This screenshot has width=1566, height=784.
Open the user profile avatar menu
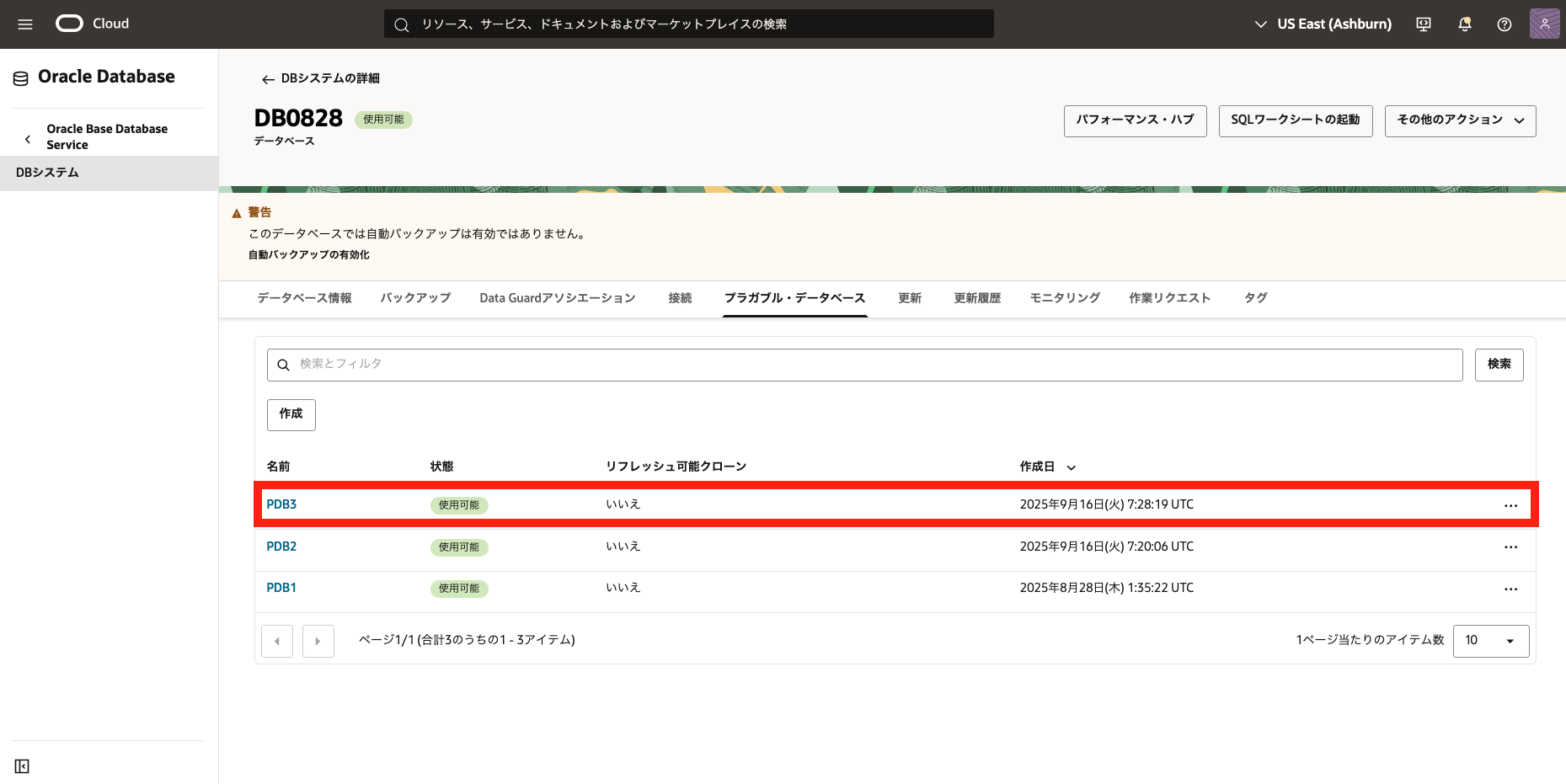1544,24
